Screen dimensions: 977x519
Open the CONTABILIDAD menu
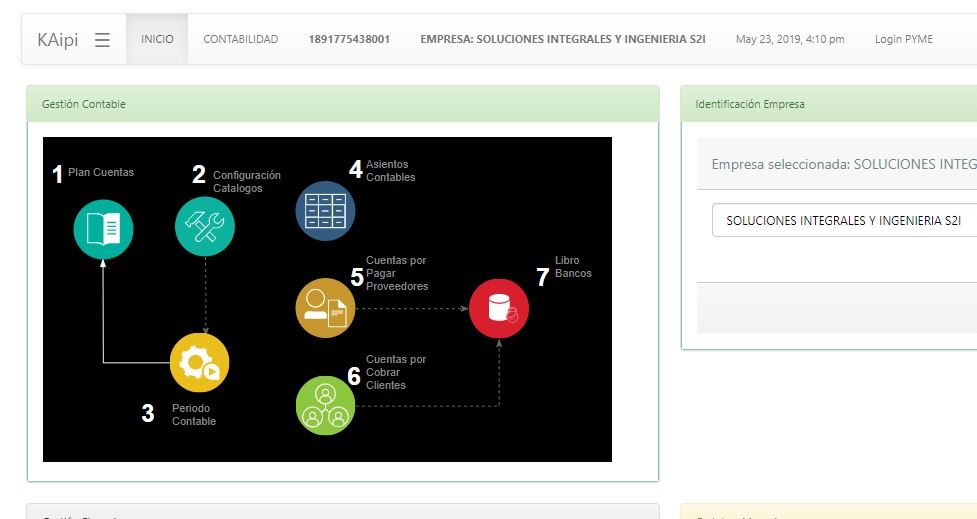(x=241, y=39)
